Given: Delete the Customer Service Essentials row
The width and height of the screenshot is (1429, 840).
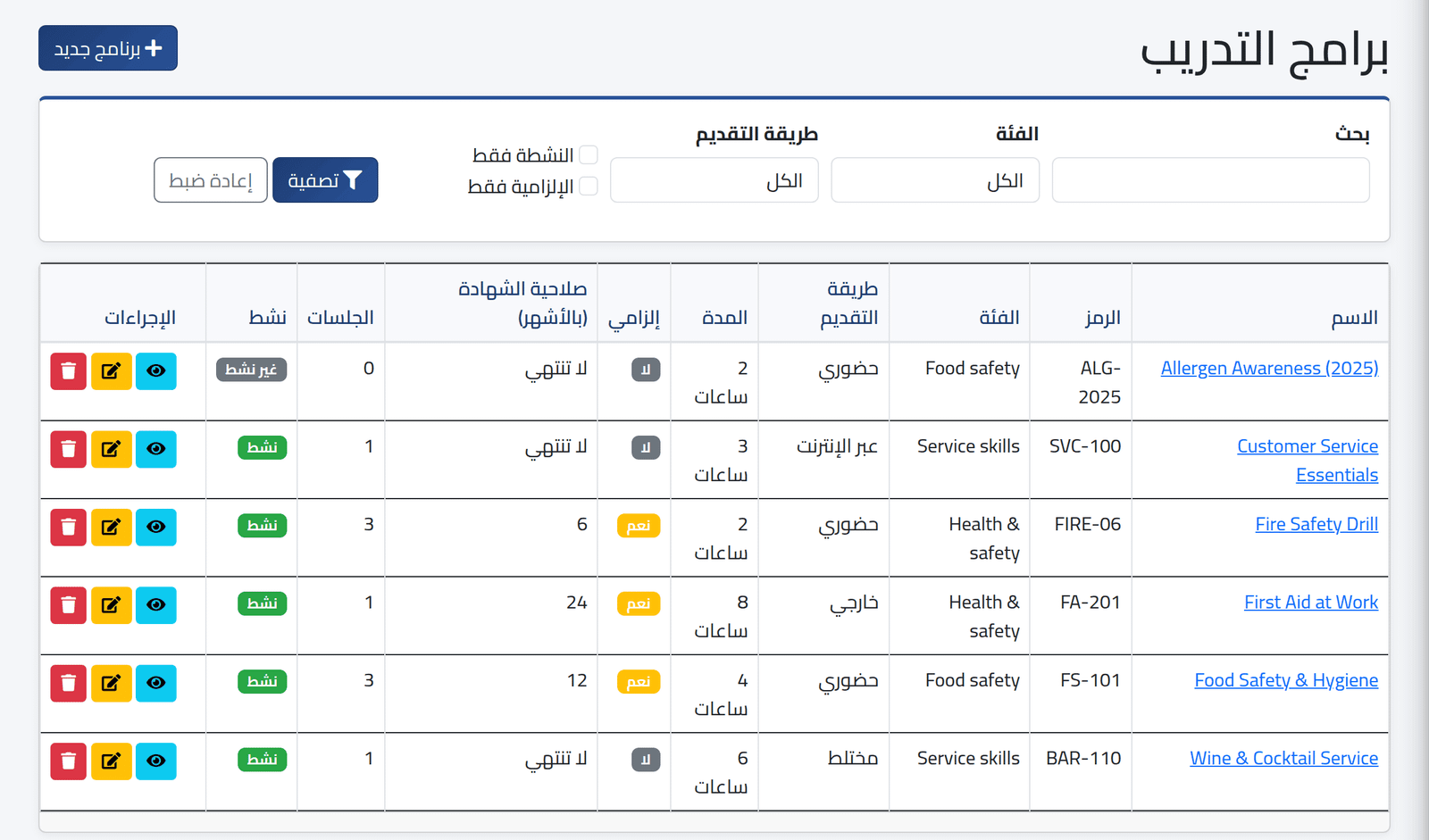Looking at the screenshot, I should [x=69, y=449].
